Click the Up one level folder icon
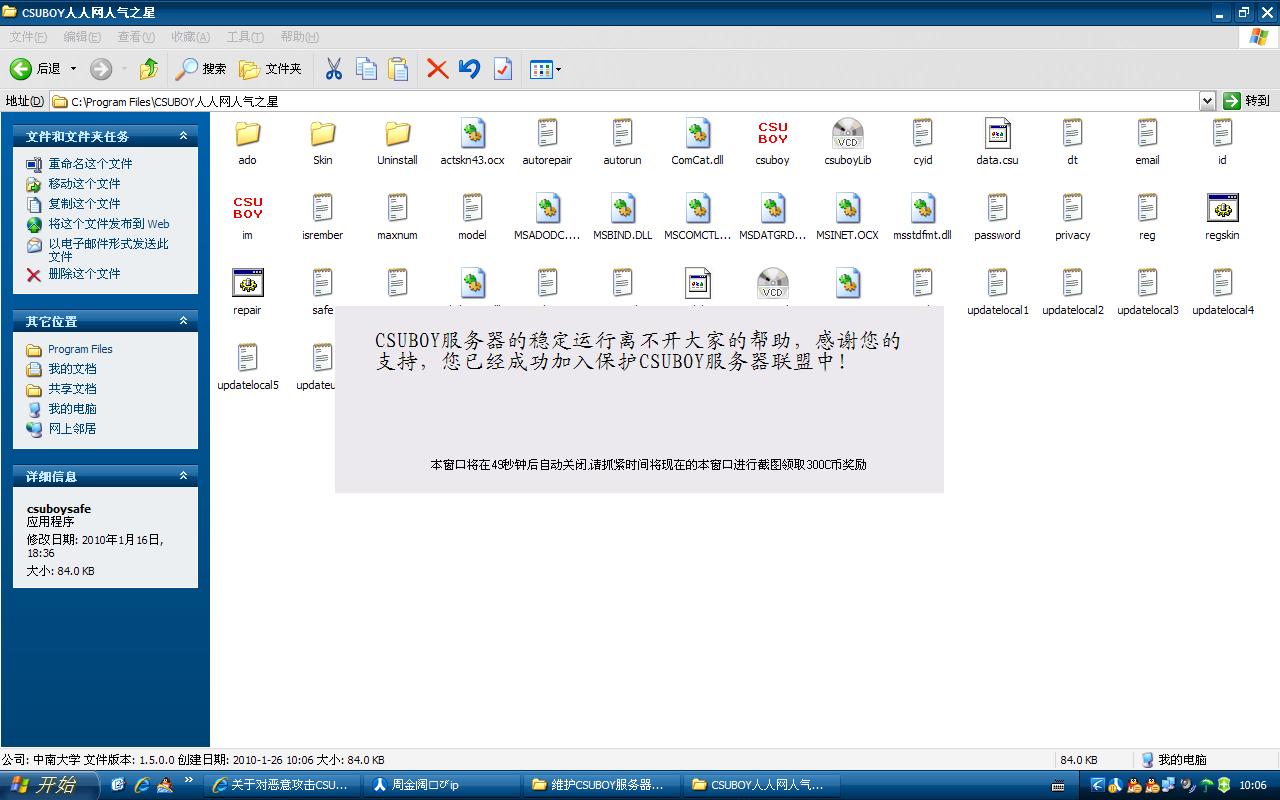 [x=149, y=69]
